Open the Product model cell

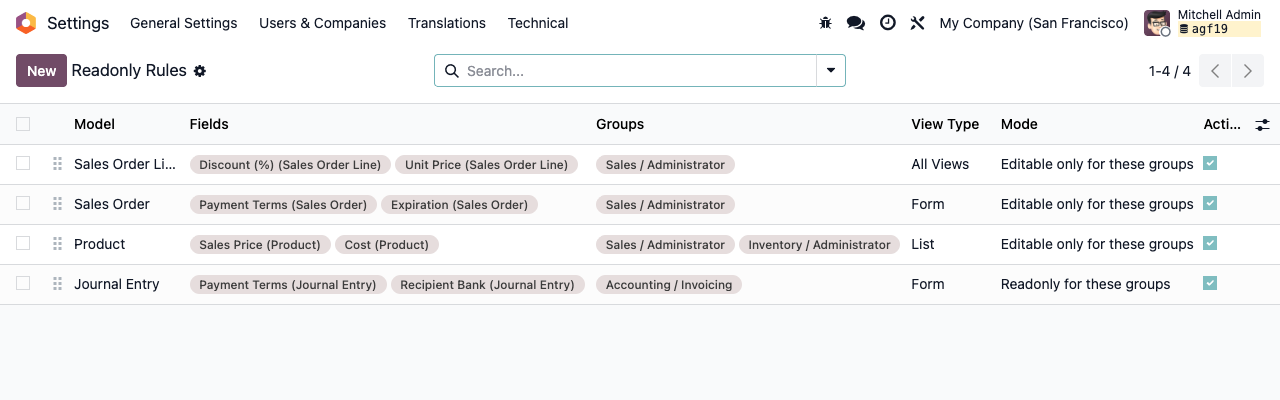point(100,244)
